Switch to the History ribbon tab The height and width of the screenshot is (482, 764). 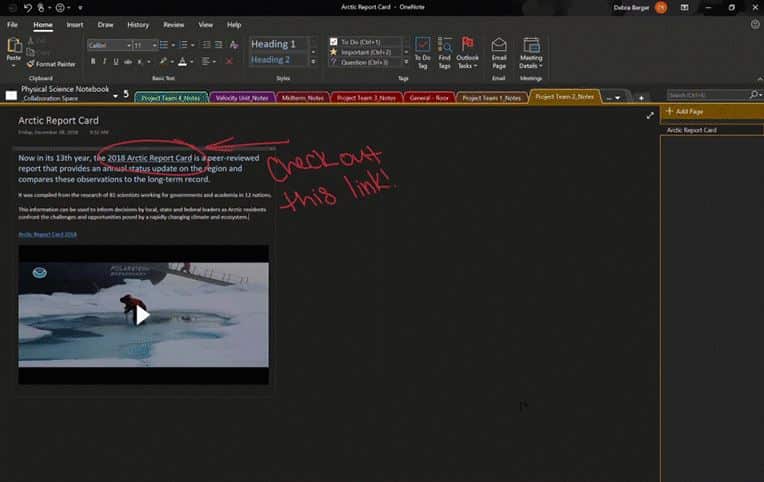(x=138, y=25)
